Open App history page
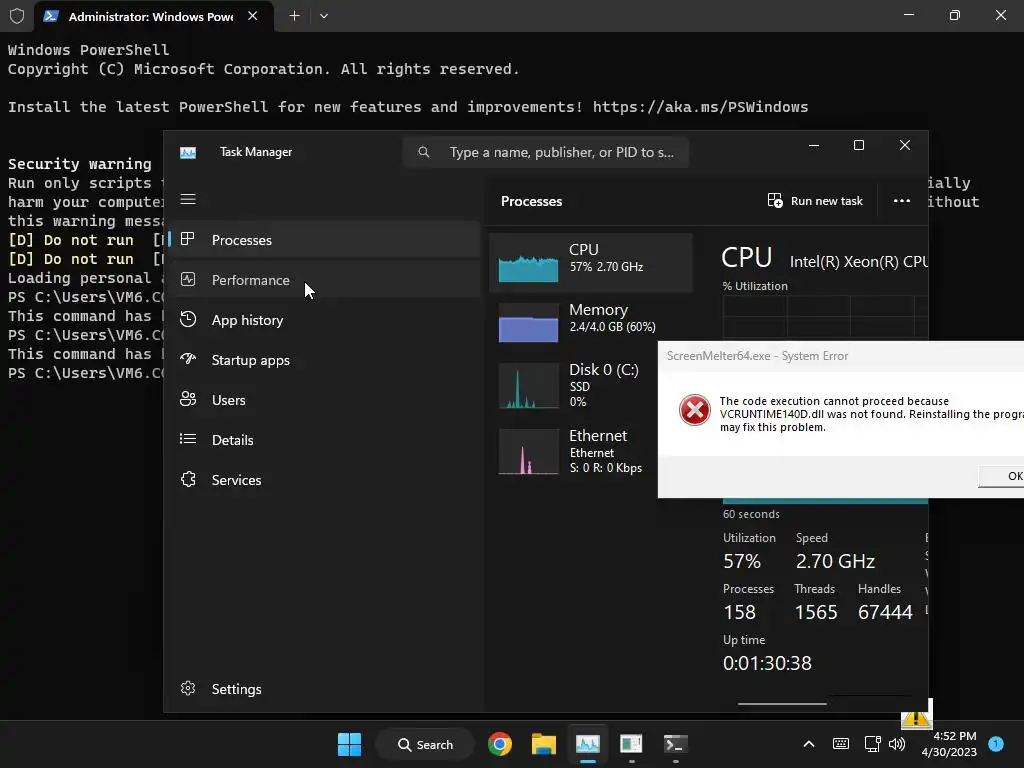Image resolution: width=1024 pixels, height=768 pixels. pyautogui.click(x=325, y=320)
